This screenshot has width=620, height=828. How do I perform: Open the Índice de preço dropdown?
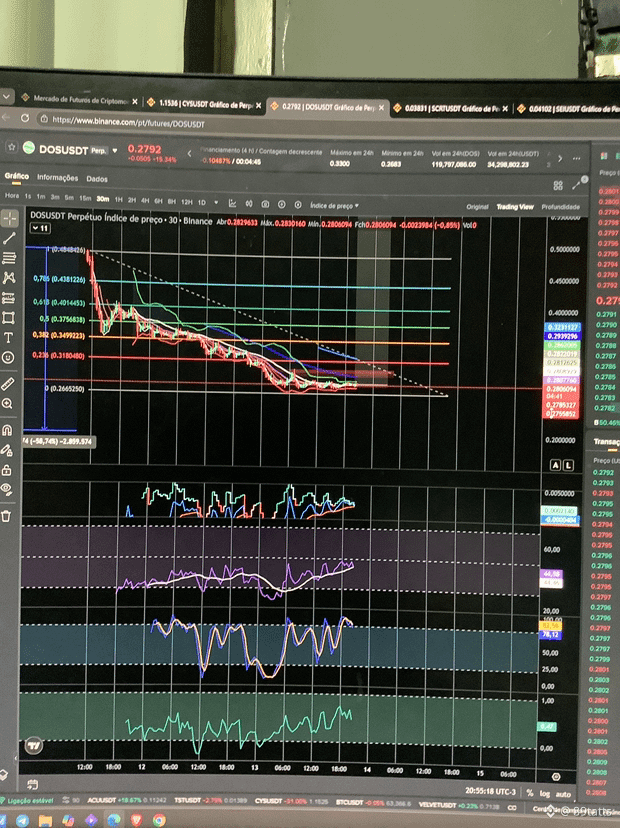coord(334,205)
